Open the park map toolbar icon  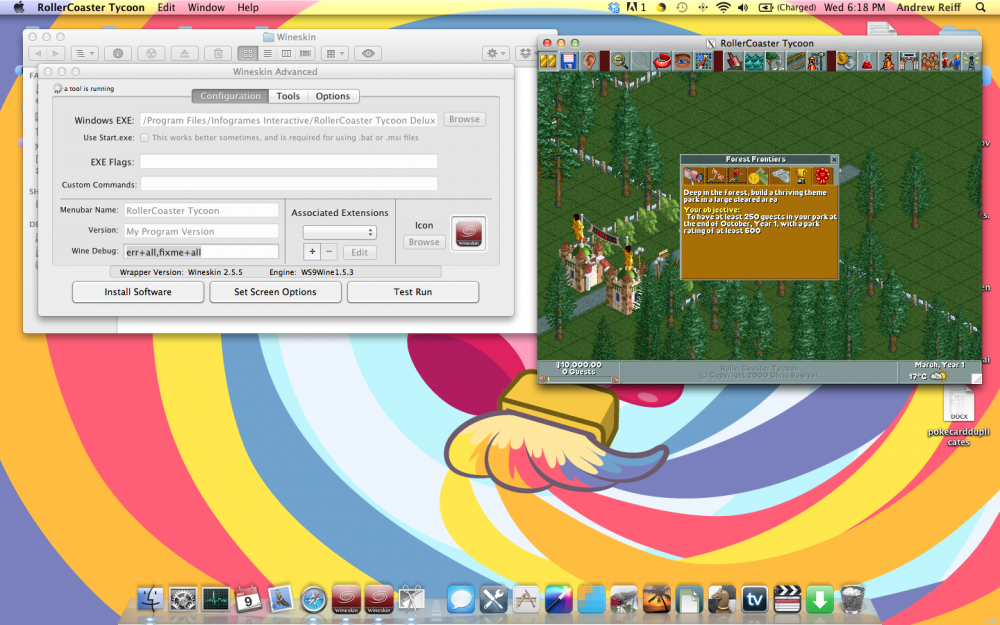703,62
